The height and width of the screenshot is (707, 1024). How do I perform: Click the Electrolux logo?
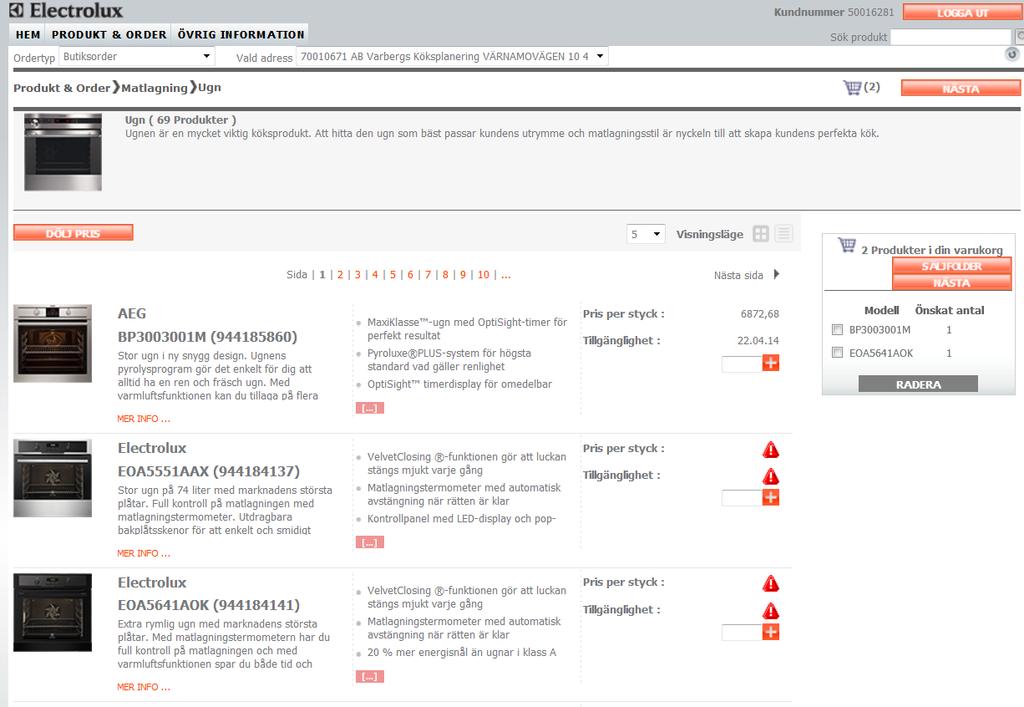tap(66, 10)
